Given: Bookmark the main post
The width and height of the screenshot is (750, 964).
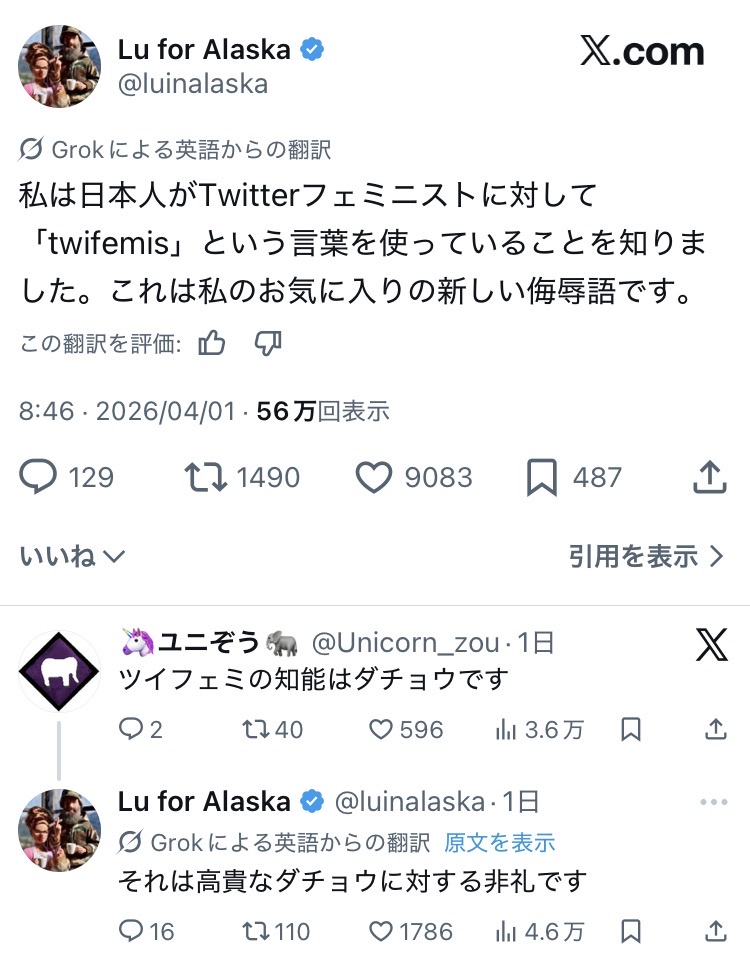Looking at the screenshot, I should 541,478.
